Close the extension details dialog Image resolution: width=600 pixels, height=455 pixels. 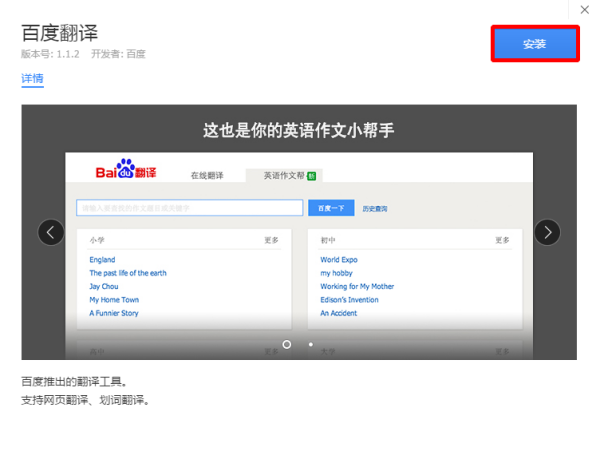point(584,10)
